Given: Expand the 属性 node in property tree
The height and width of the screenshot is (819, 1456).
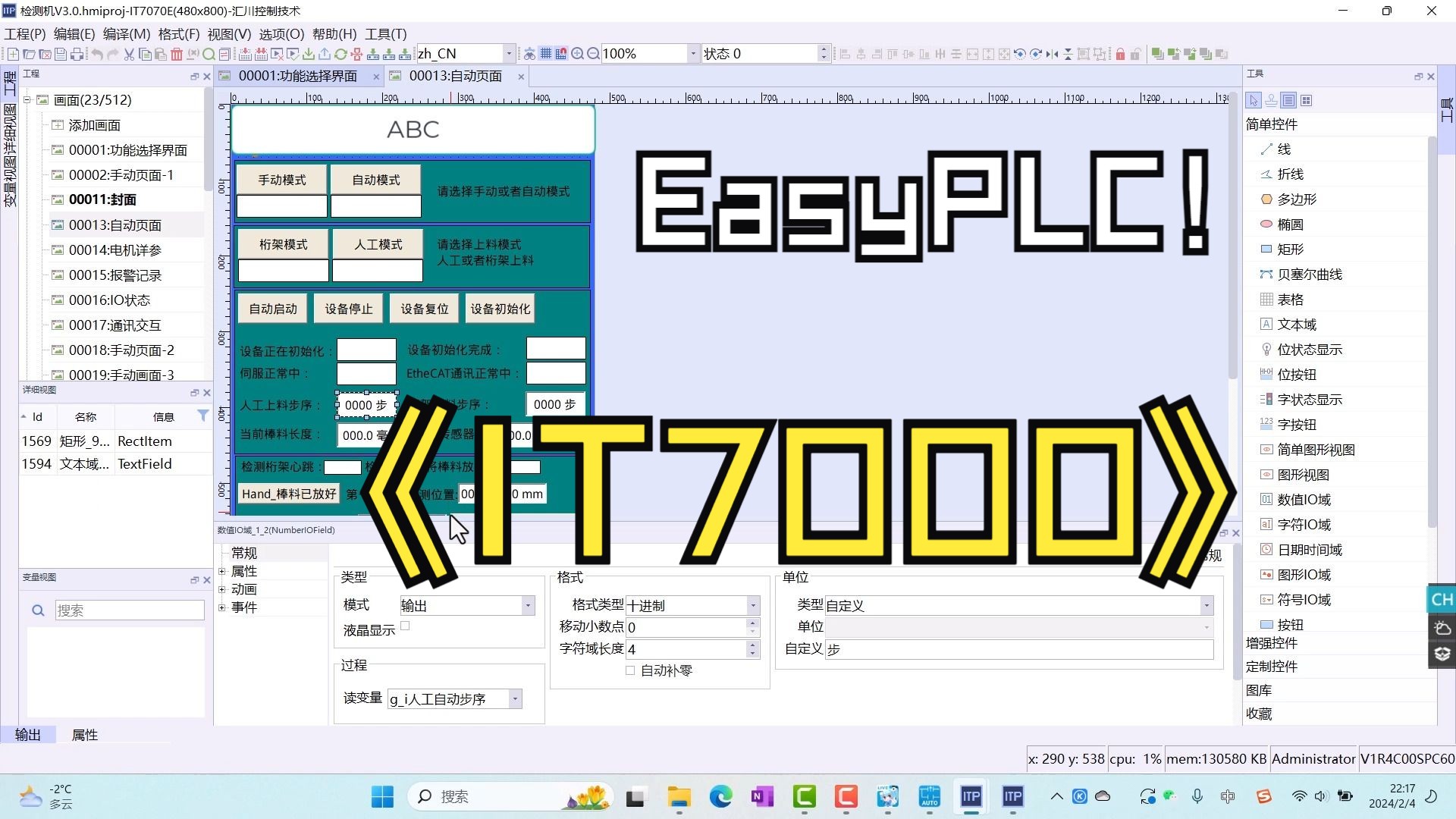Looking at the screenshot, I should pos(222,571).
